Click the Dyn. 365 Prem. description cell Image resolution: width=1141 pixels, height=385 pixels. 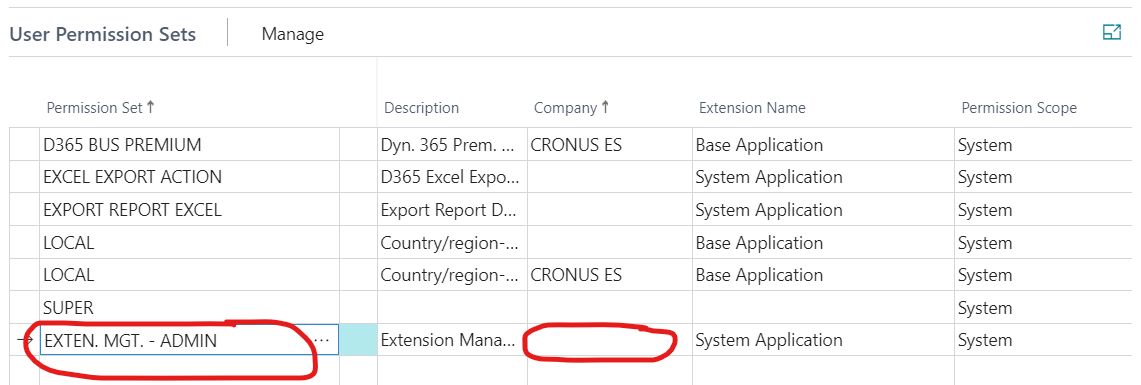coord(452,145)
